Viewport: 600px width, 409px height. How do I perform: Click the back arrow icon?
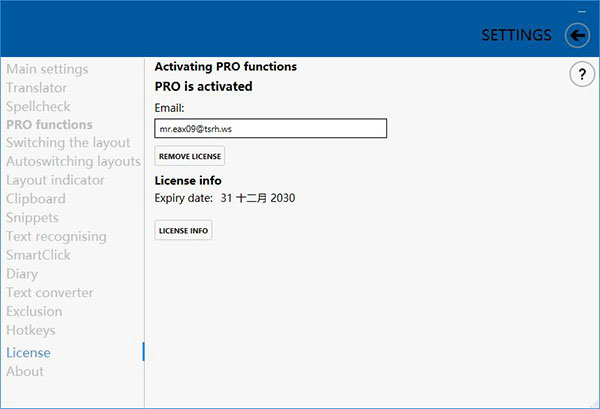pyautogui.click(x=577, y=35)
